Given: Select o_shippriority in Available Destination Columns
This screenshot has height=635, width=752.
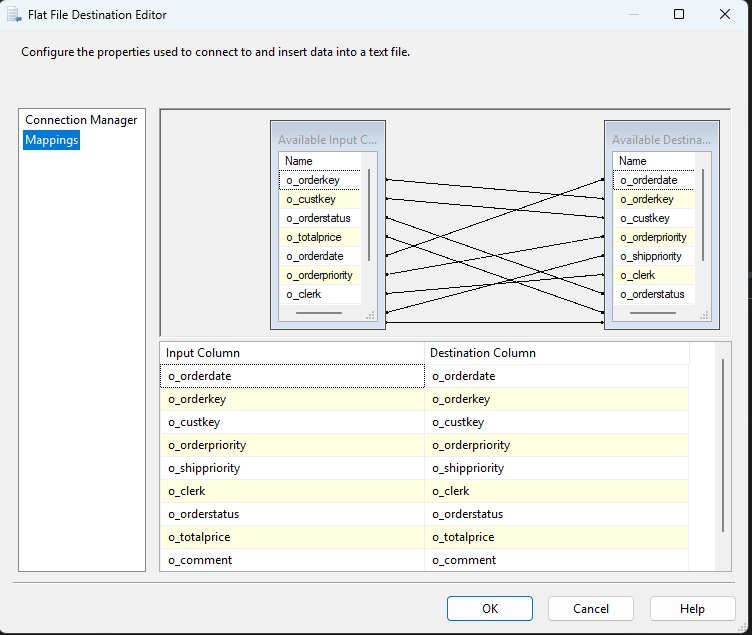Looking at the screenshot, I should click(653, 256).
